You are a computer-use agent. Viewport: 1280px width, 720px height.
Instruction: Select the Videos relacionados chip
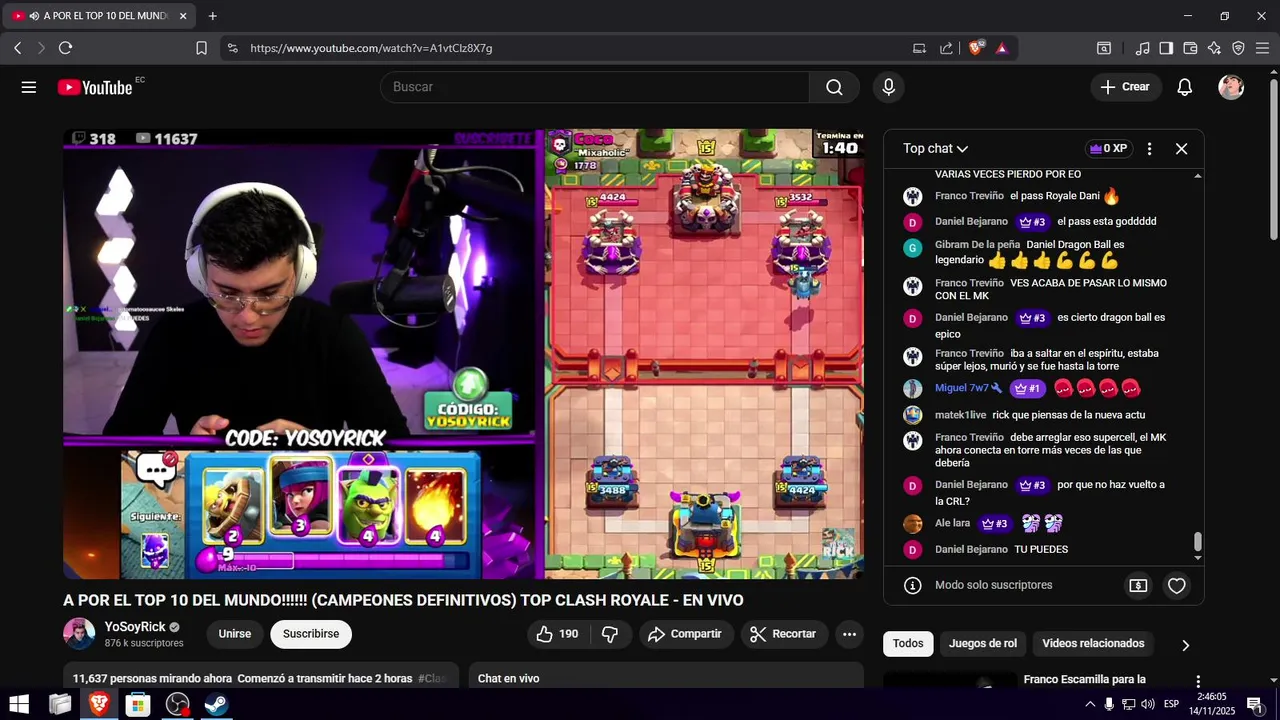tap(1093, 643)
